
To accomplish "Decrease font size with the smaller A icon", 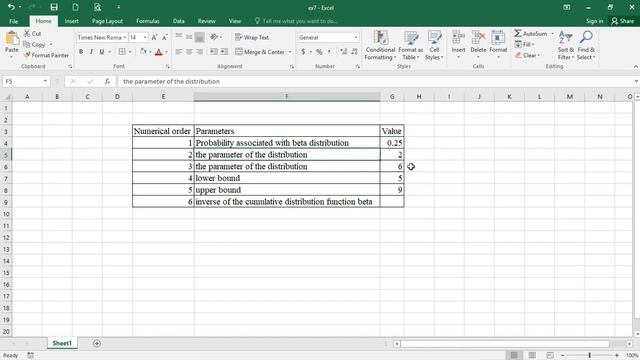I will [x=164, y=37].
